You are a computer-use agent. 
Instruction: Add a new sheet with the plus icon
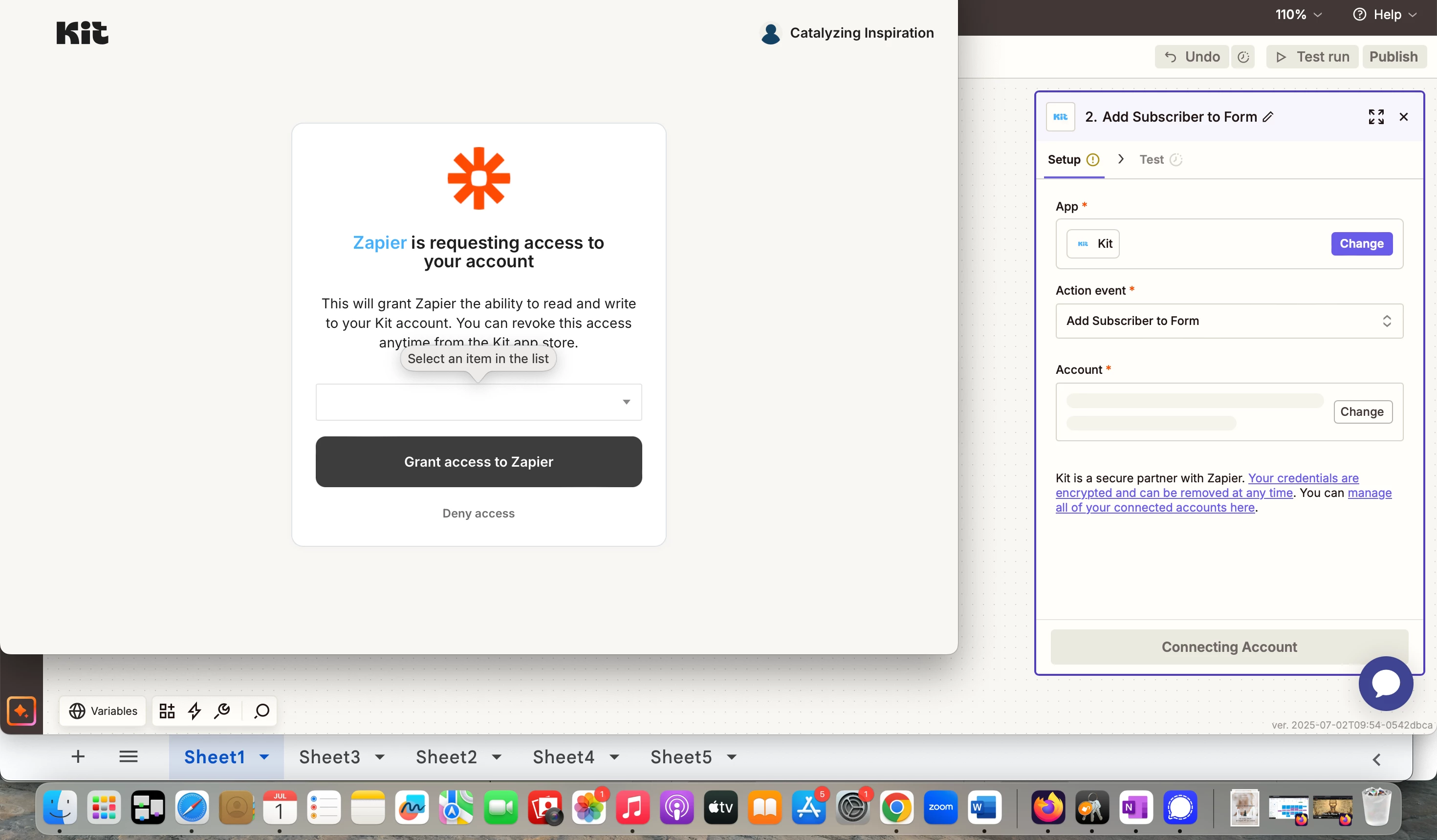[78, 756]
